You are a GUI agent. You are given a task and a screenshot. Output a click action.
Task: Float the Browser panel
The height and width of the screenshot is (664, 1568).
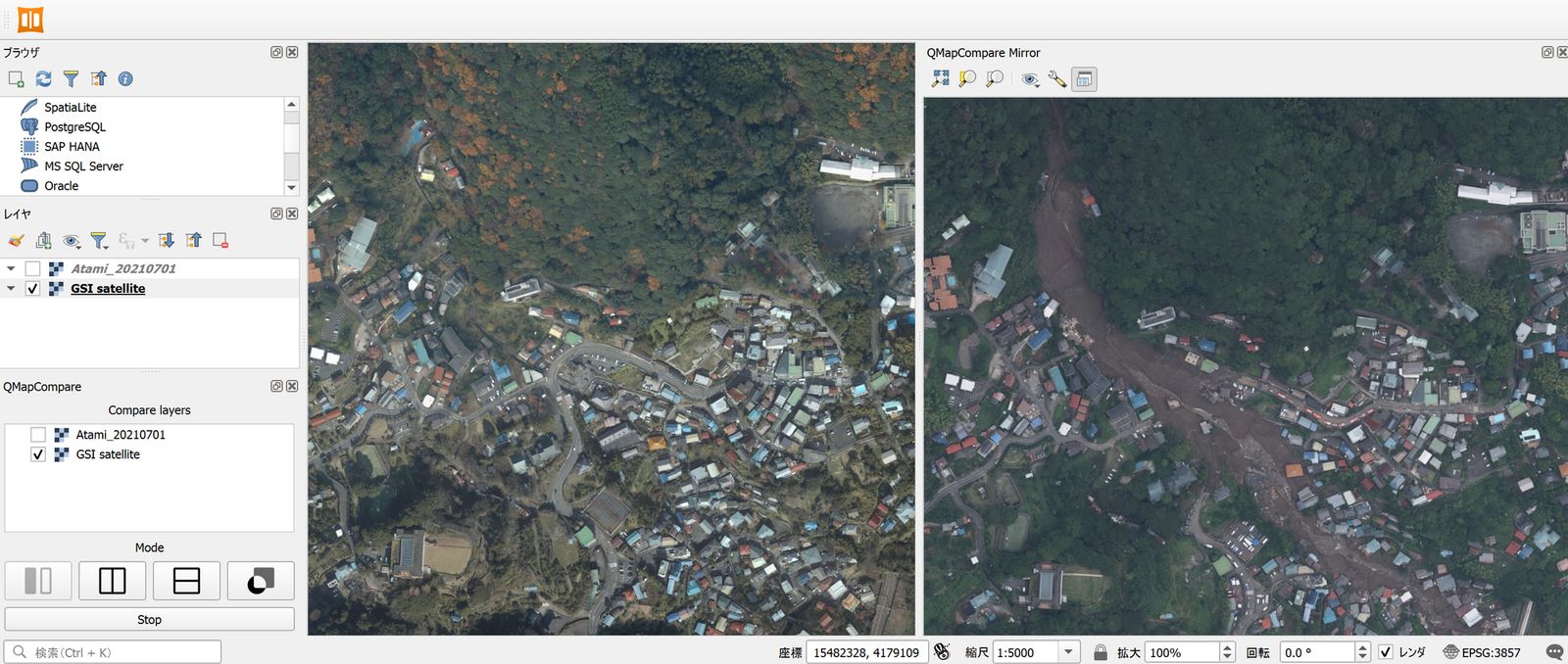[276, 52]
